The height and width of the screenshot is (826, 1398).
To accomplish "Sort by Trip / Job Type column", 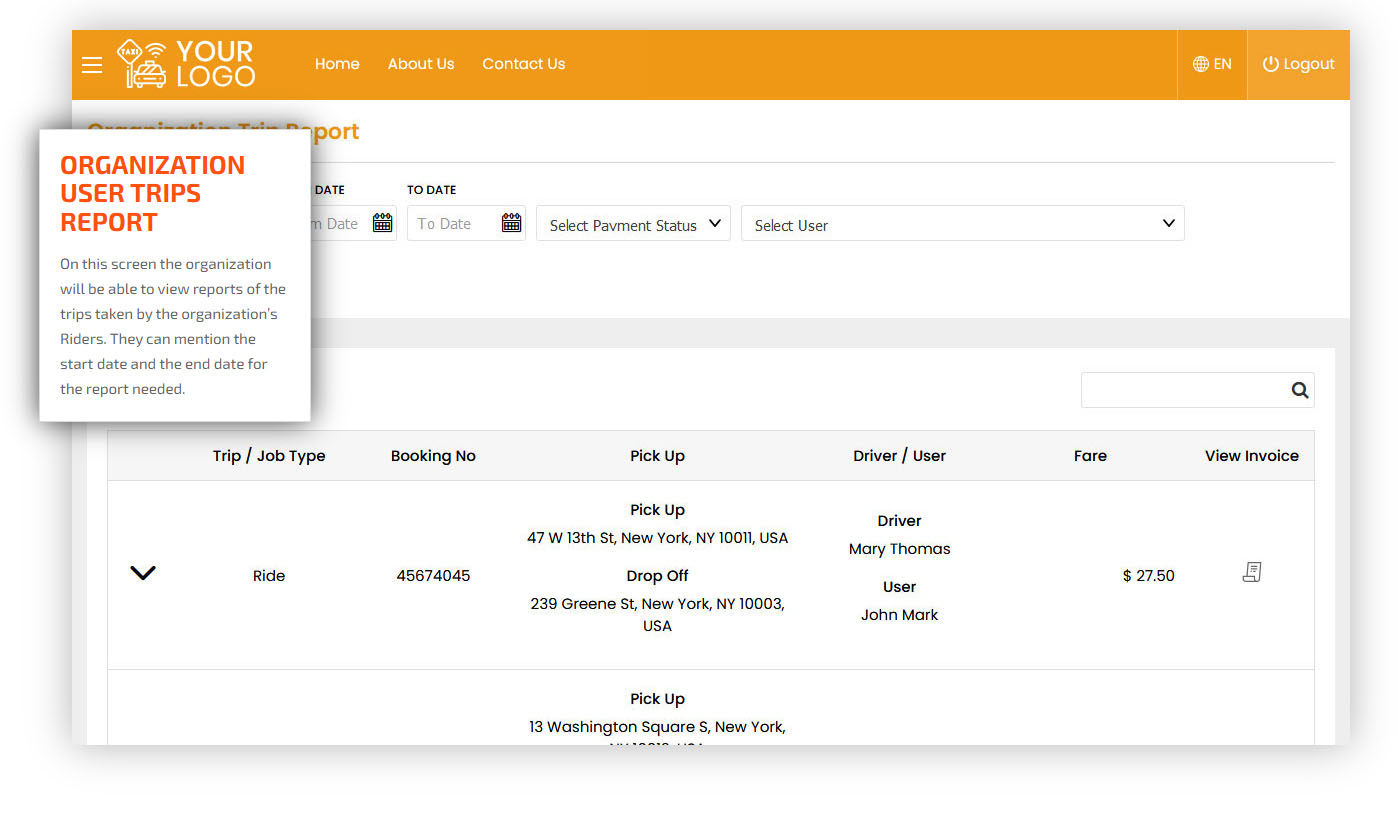I will click(269, 456).
